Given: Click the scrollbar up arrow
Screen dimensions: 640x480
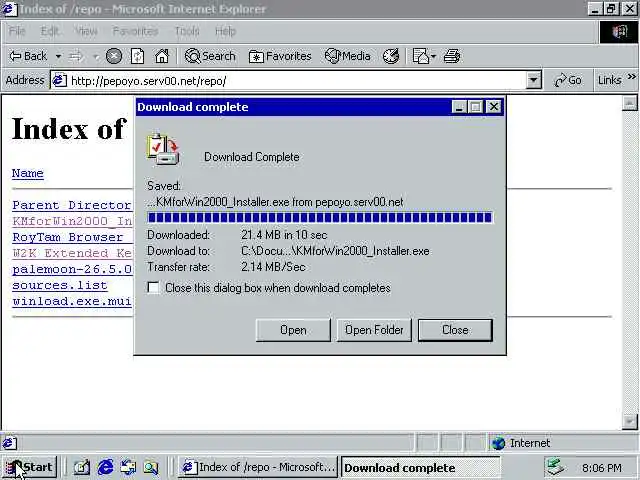Looking at the screenshot, I should coord(629,103).
